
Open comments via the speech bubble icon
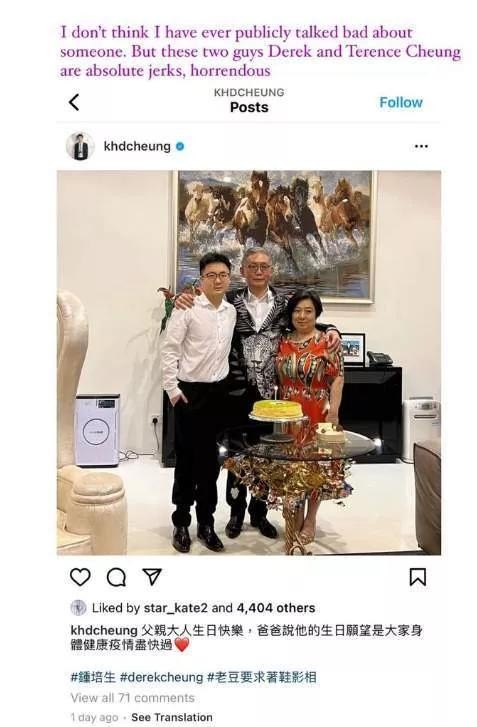pos(116,577)
